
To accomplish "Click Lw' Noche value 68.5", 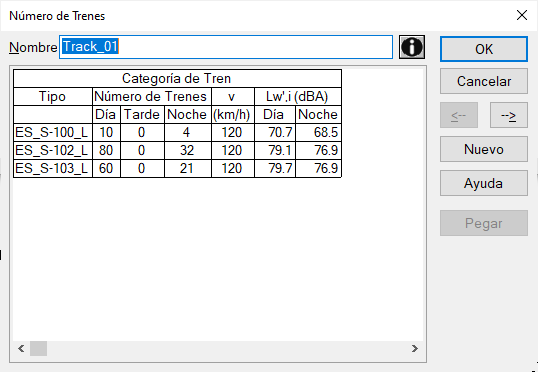I will tap(318, 132).
